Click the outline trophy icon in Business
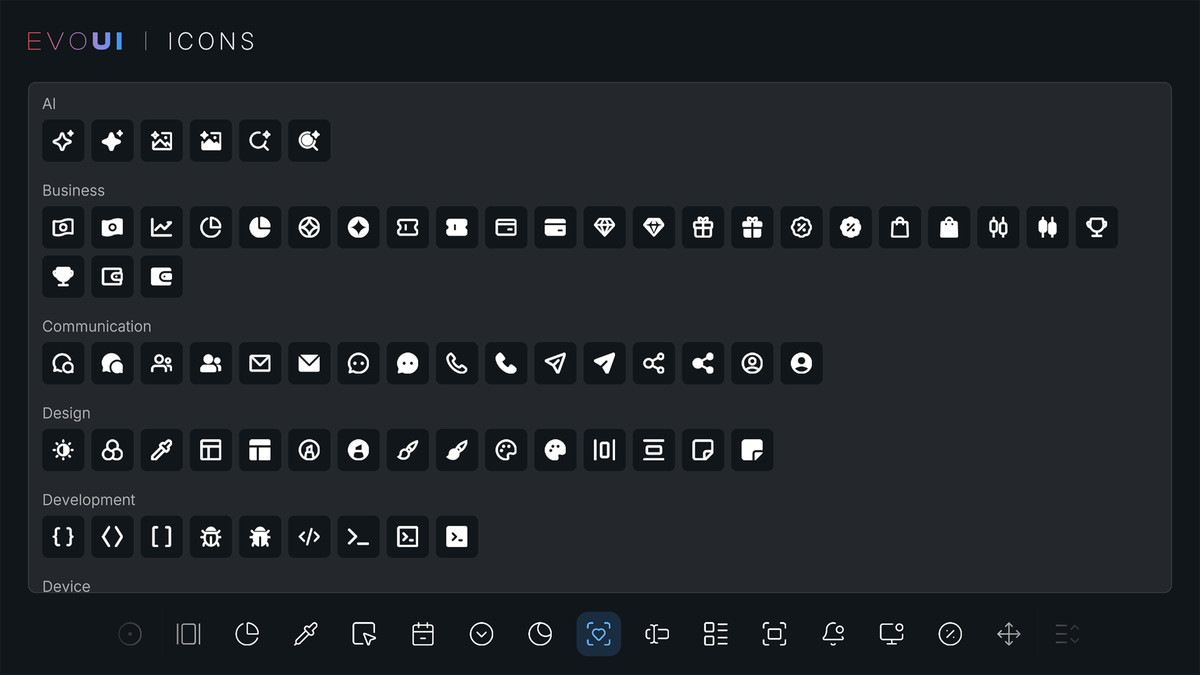Viewport: 1200px width, 675px height. 1097,228
